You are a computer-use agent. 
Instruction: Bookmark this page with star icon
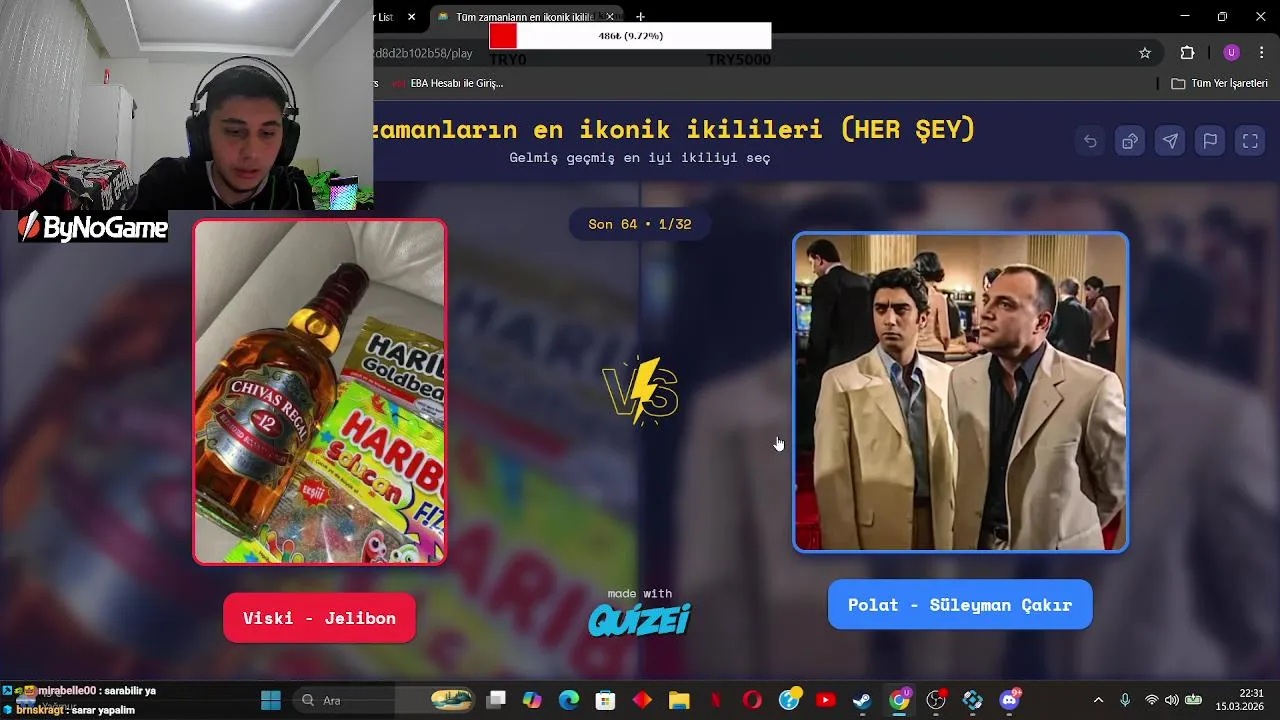coord(1145,53)
